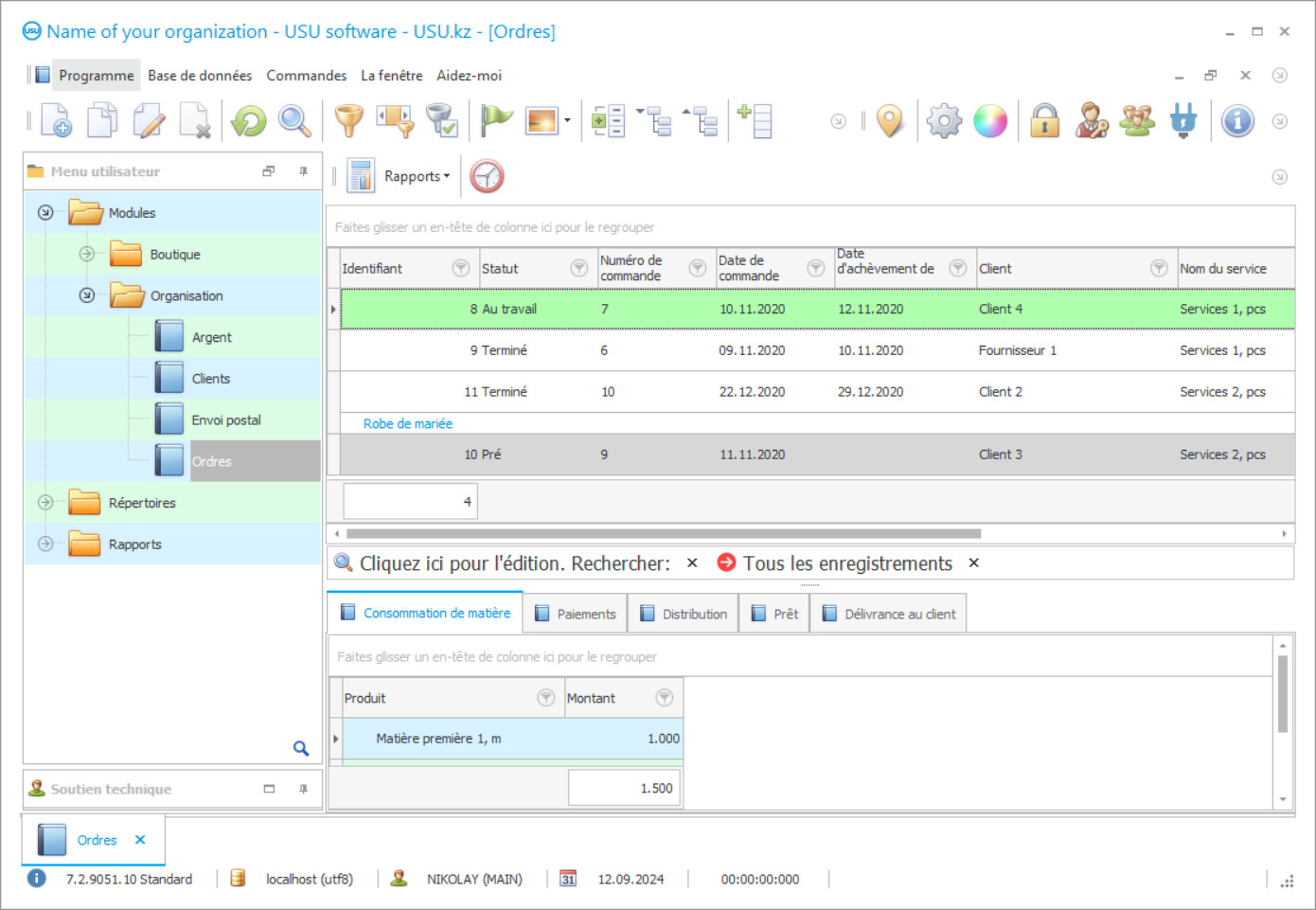
Task: Select the Consommation de matière tab
Action: pos(425,613)
